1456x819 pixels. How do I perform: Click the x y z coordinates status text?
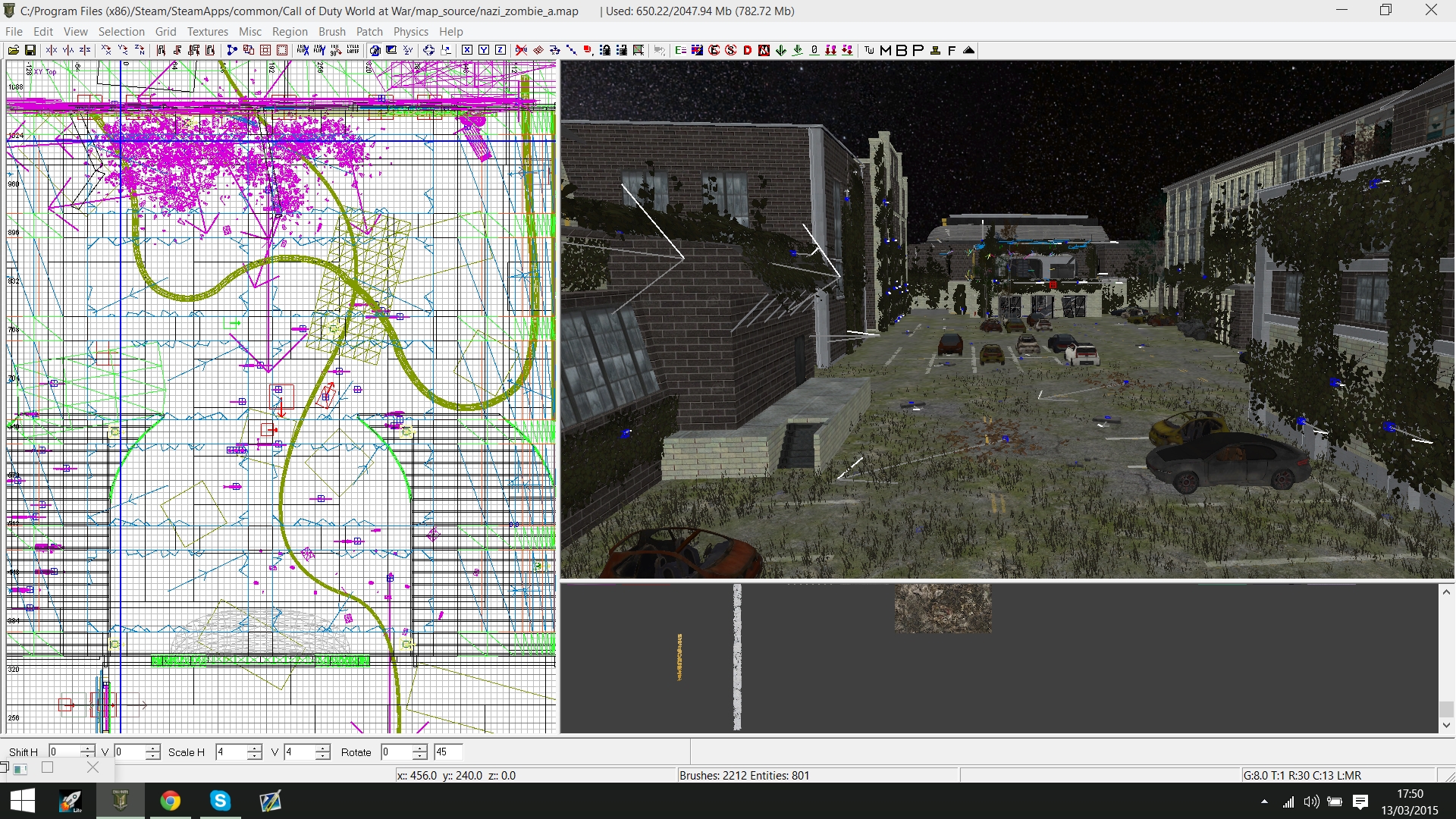[456, 775]
